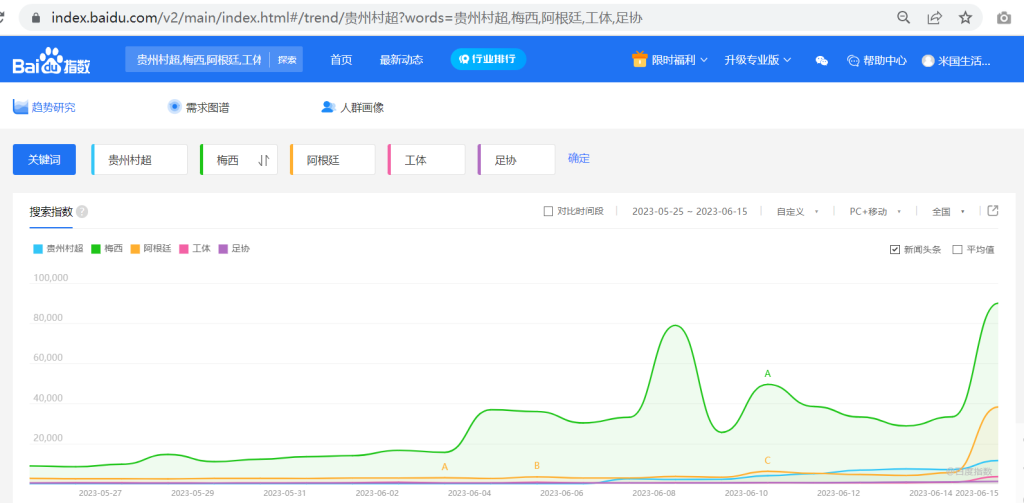Click the browser address bar URL

[x=346, y=18]
